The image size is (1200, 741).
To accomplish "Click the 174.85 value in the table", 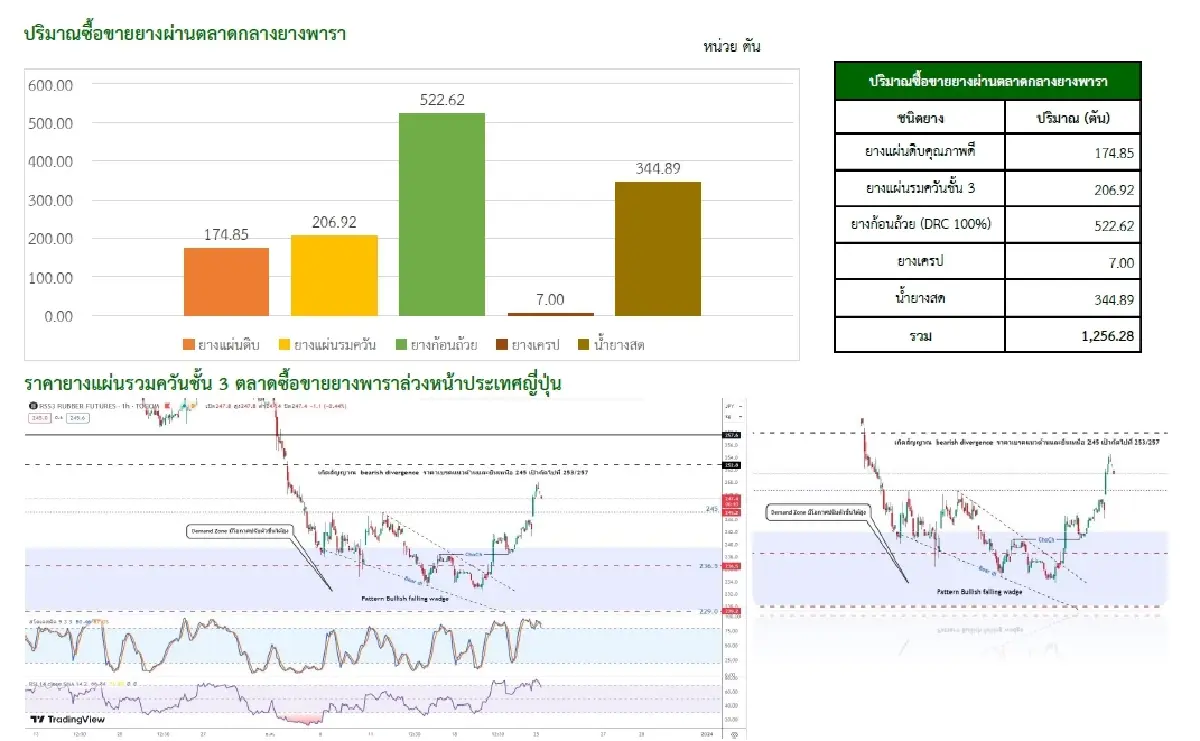I will pos(1115,154).
